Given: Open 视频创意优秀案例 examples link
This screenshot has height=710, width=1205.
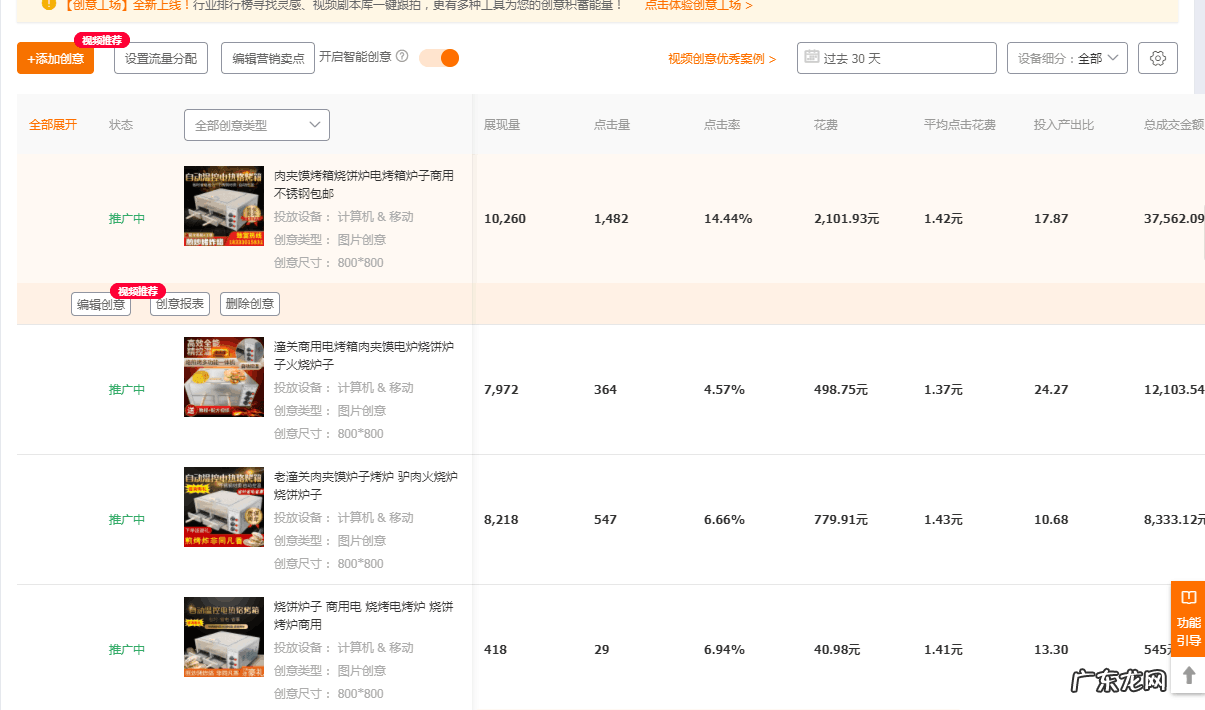Looking at the screenshot, I should (712, 58).
